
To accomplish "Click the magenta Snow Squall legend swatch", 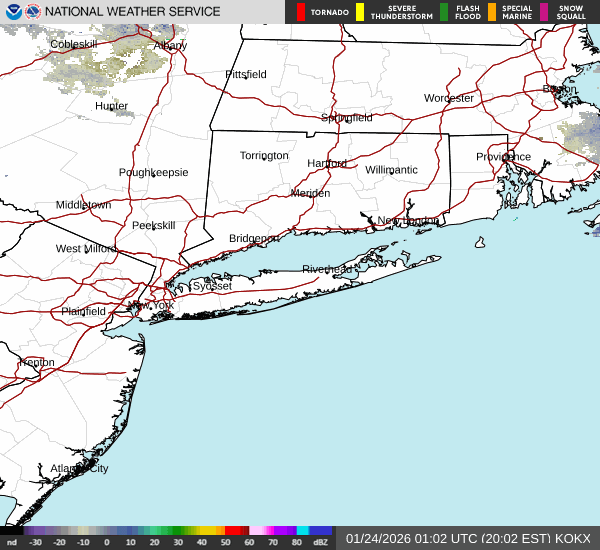I will coord(544,12).
